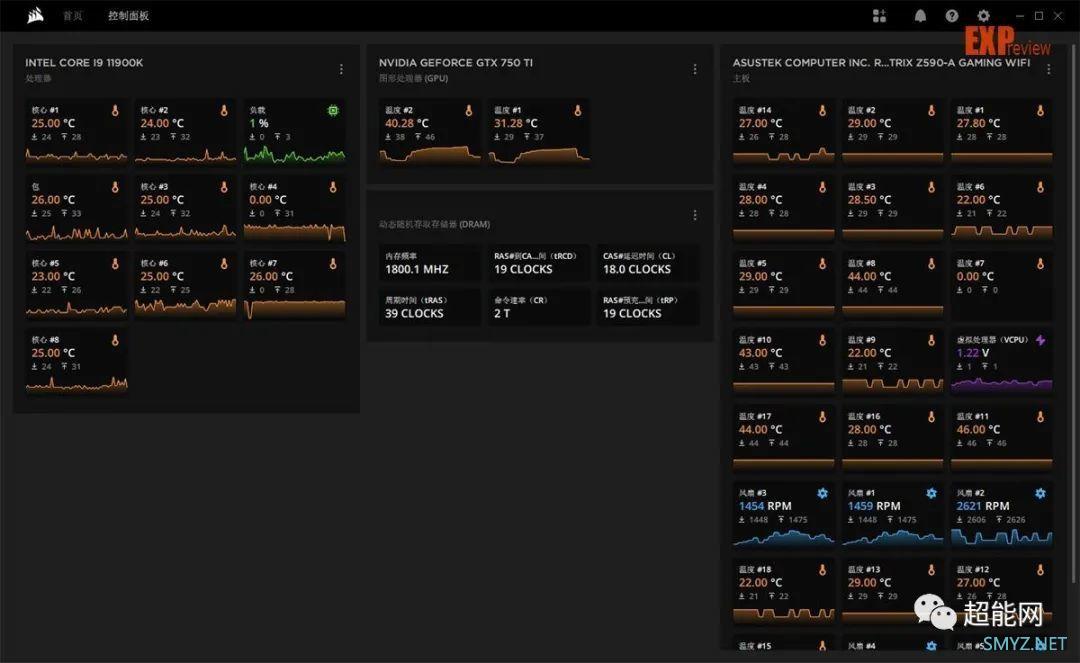Click the fan gear icon on 风扇 #2

point(1040,493)
